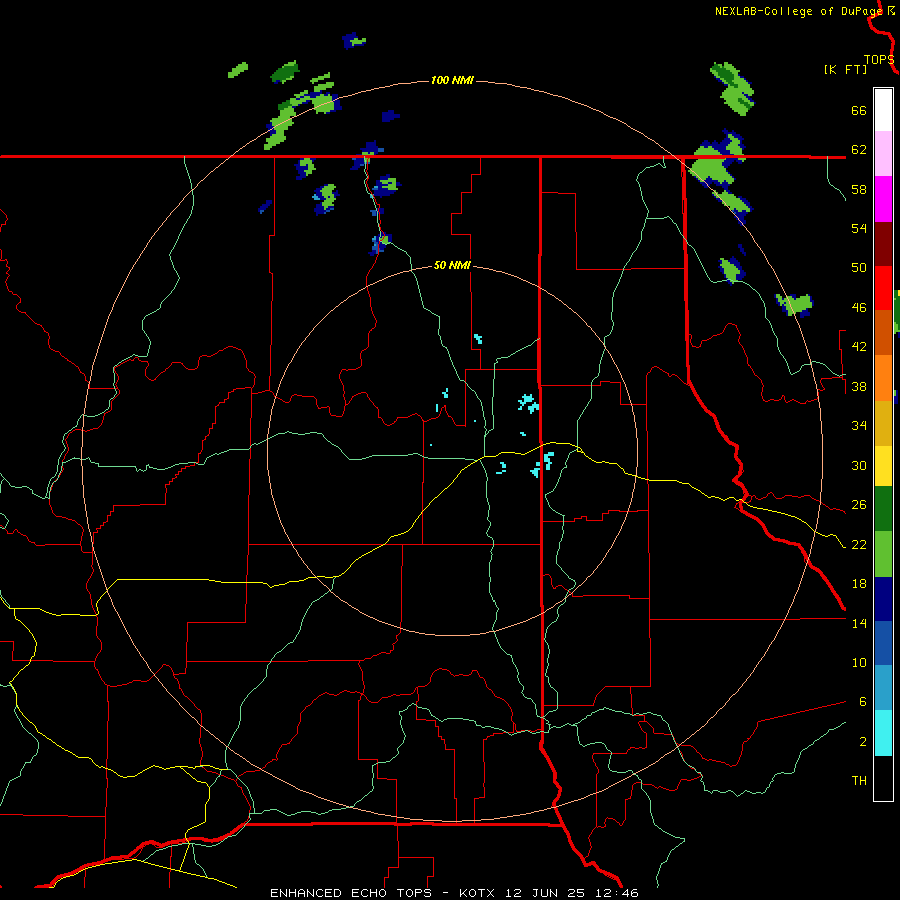Click the 38 legend value

pos(859,386)
